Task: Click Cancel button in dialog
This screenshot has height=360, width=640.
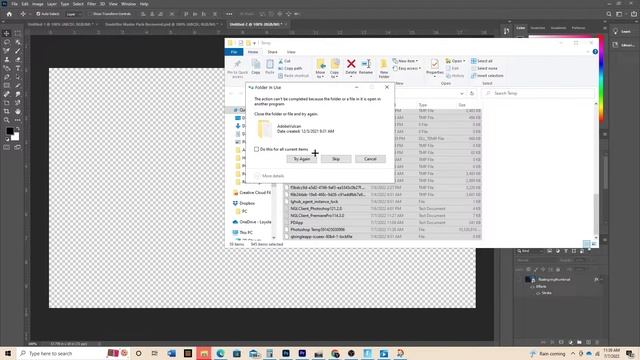Action: coord(370,159)
